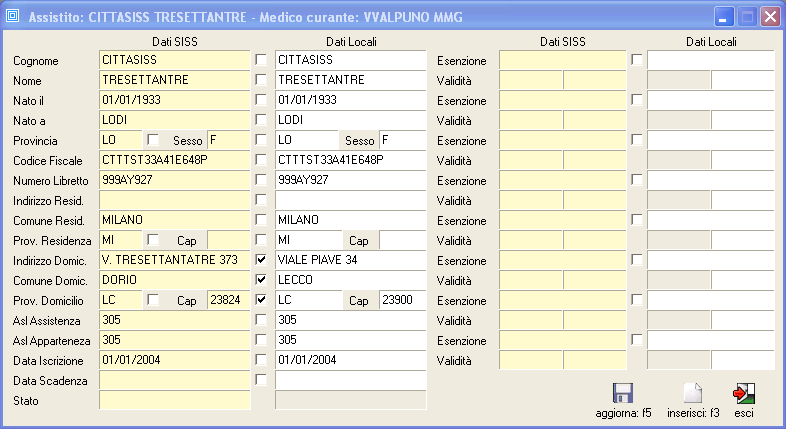Click local Indirizzo Domic. field VIALE PIAVE 34

click(x=350, y=260)
